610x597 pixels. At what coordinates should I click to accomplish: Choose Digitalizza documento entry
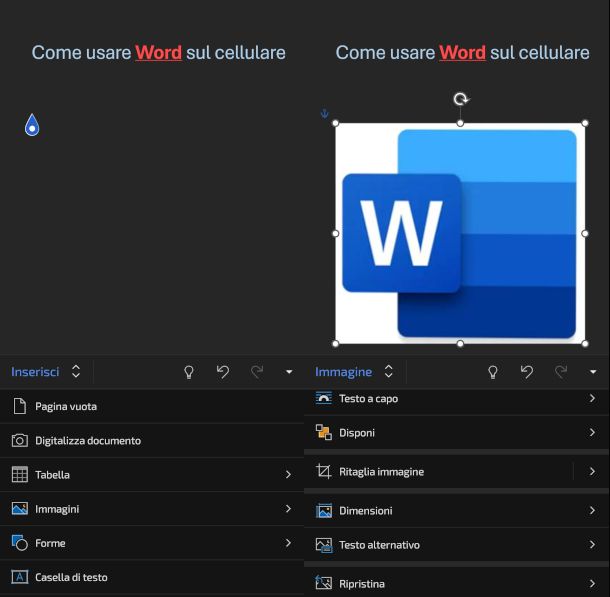152,441
